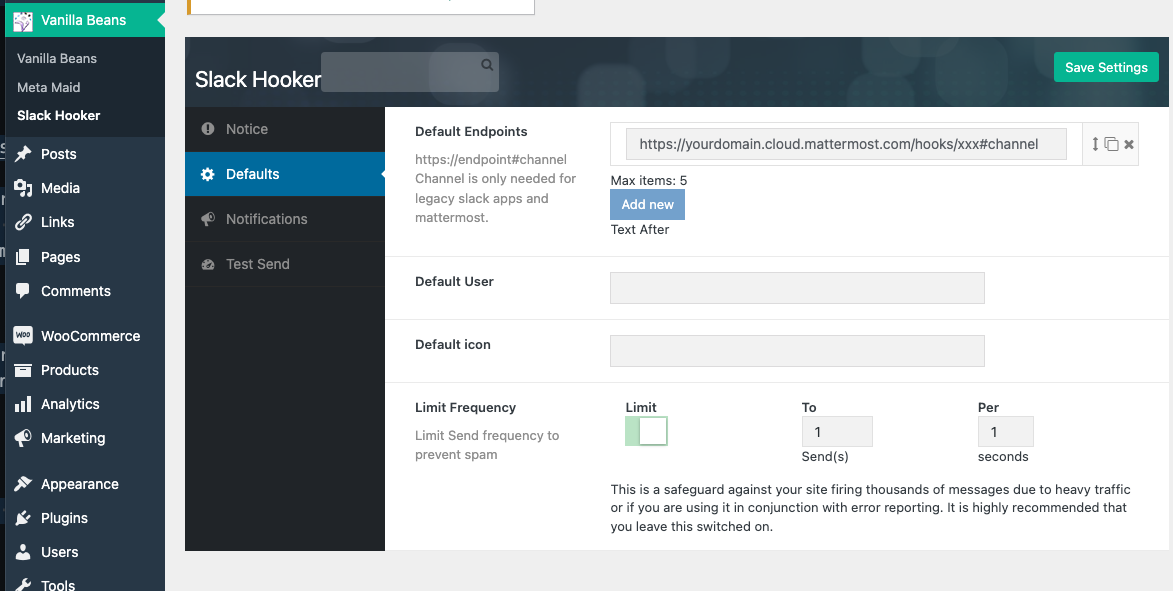Click the 'Limit Frequency' label
The height and width of the screenshot is (591, 1173).
465,408
